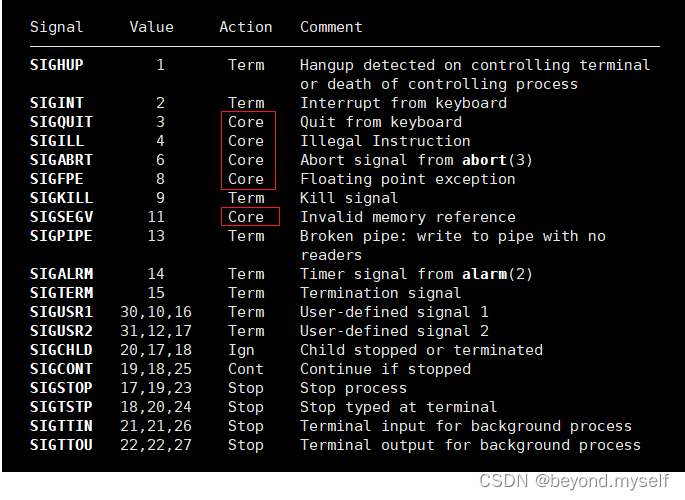Click the Core action of SIGQUIT
Viewport: 685px width, 500px height.
coord(246,122)
